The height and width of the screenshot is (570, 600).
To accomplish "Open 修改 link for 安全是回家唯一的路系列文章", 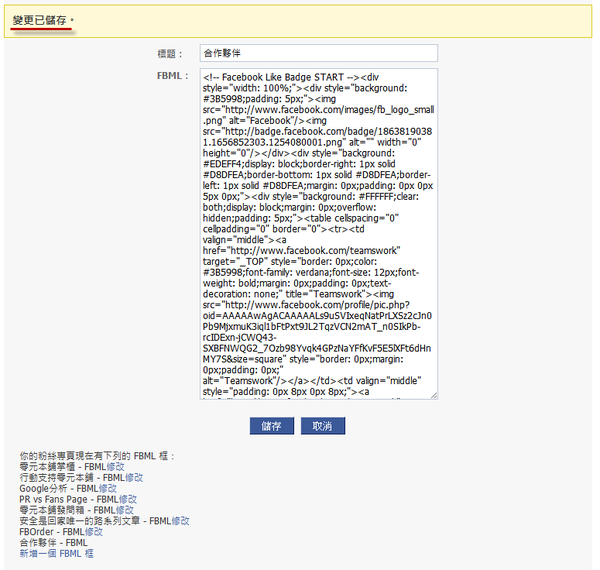I will point(180,521).
